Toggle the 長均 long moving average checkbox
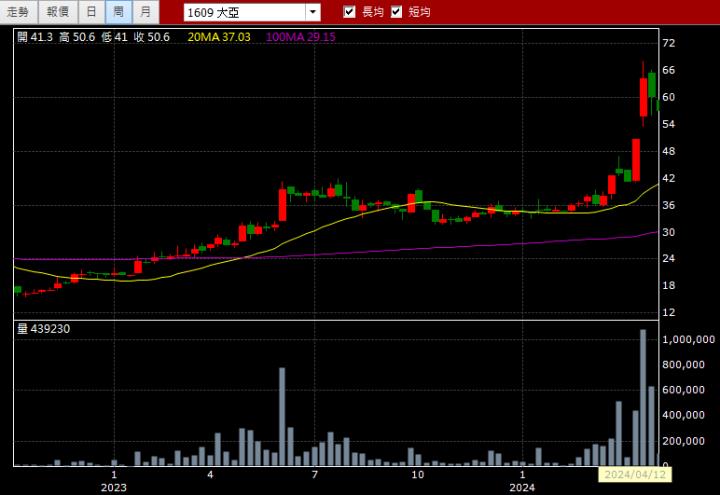720x495 pixels. click(349, 12)
